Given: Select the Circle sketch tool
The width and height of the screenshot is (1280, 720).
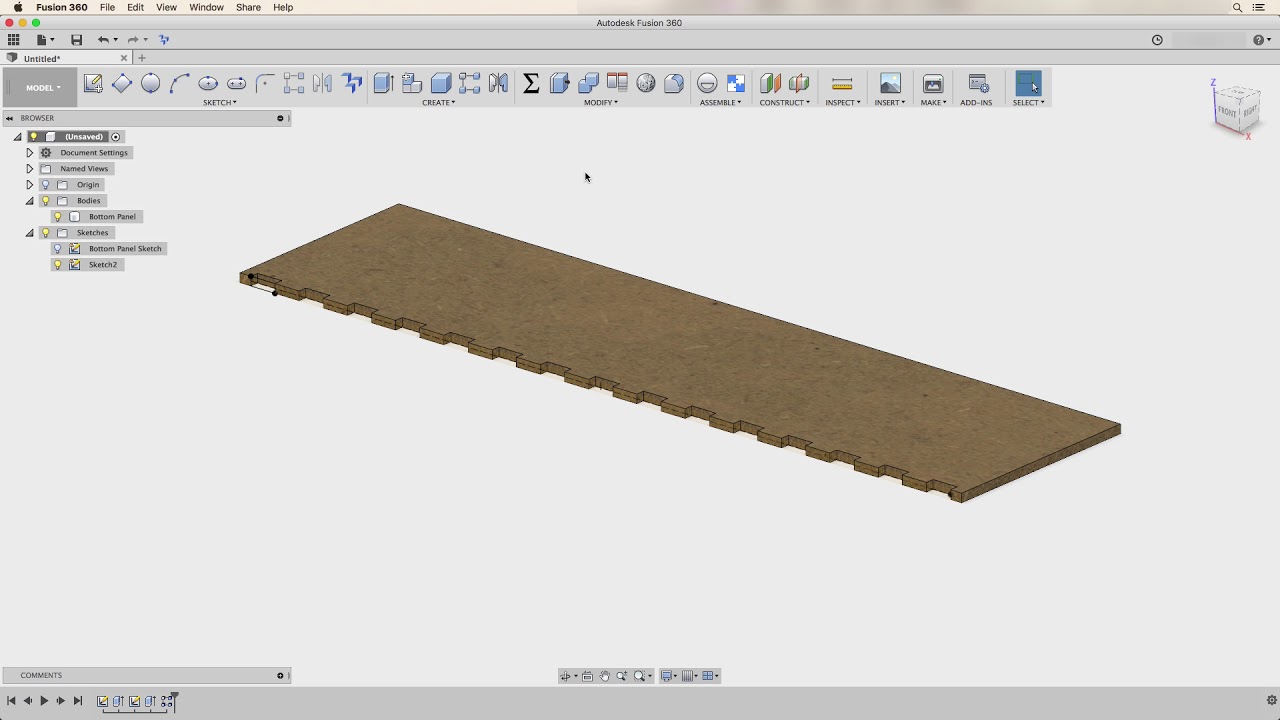Looking at the screenshot, I should tap(150, 84).
